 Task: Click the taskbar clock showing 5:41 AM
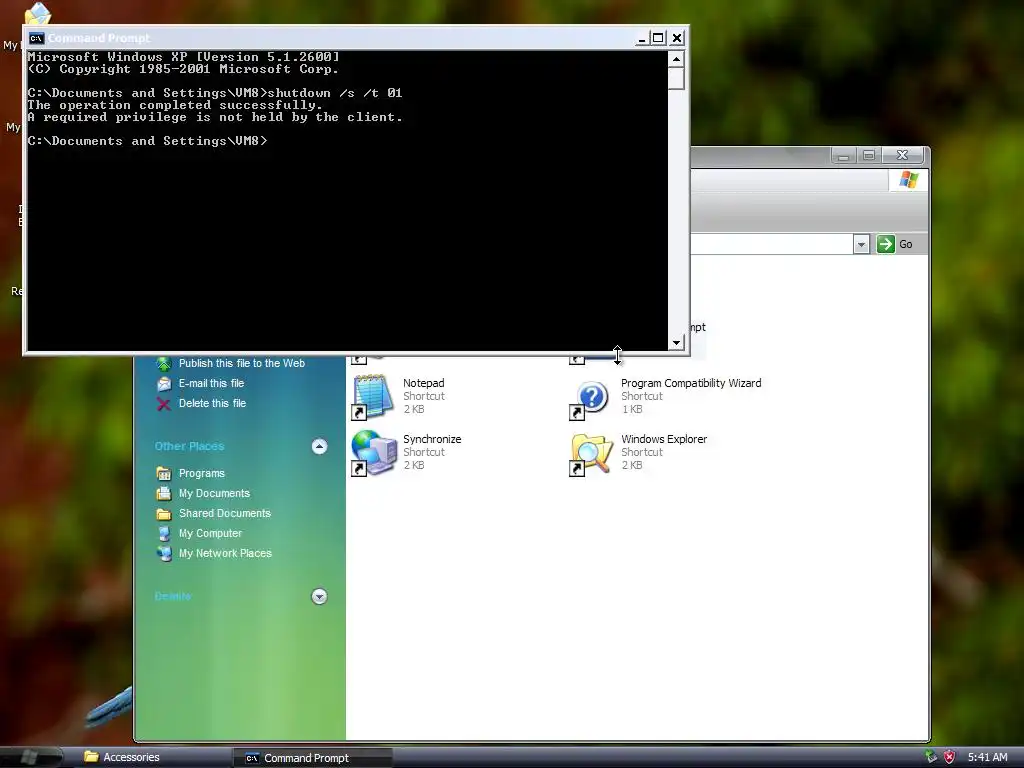tap(987, 758)
